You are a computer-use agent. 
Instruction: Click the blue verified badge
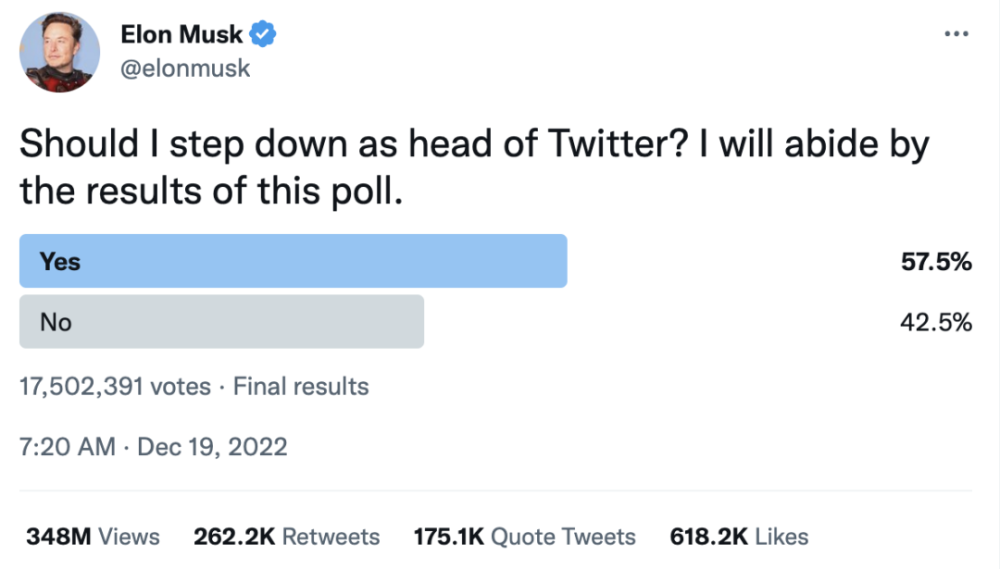263,34
